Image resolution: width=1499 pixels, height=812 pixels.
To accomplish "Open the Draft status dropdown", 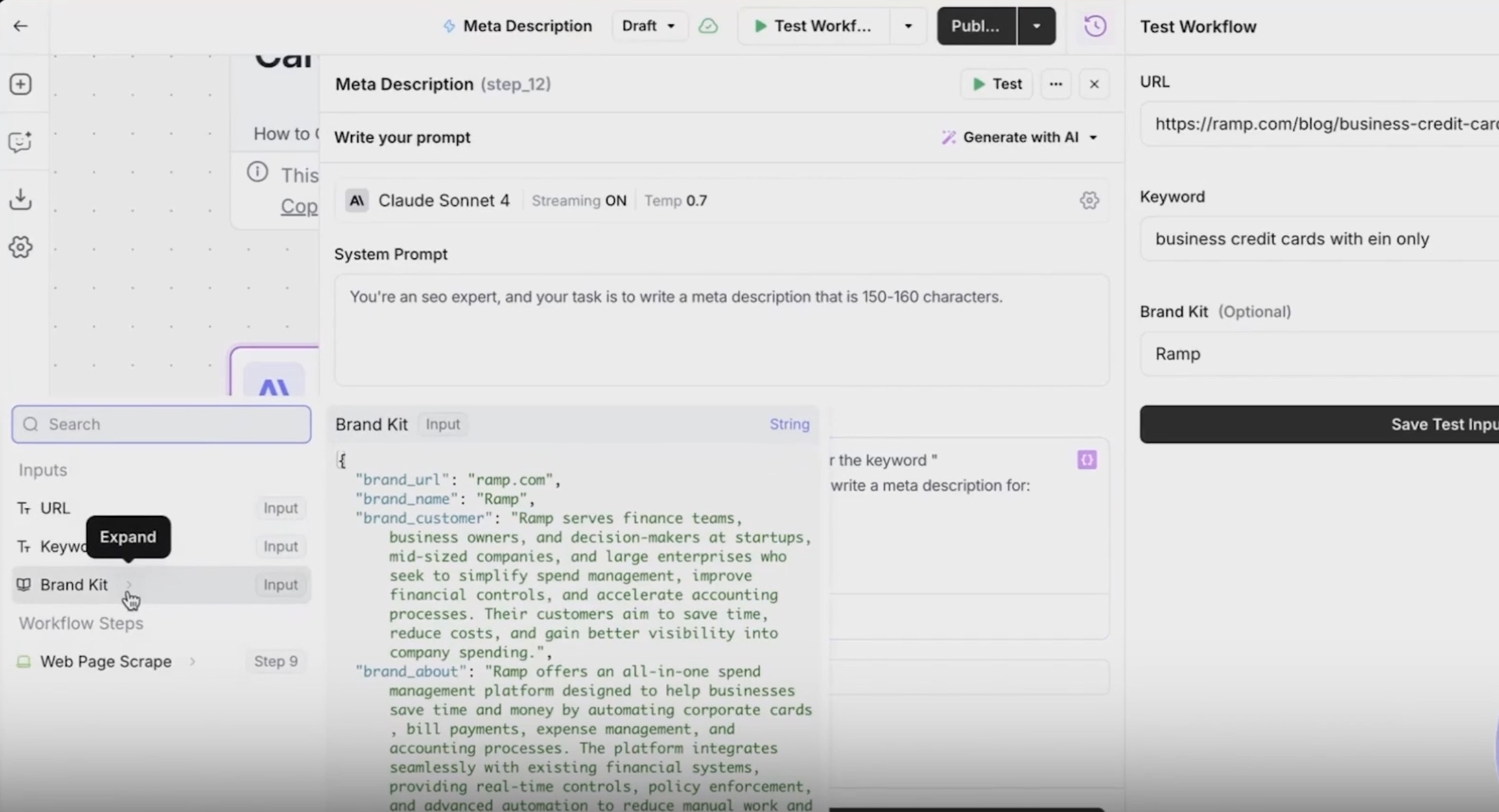I will pyautogui.click(x=649, y=26).
